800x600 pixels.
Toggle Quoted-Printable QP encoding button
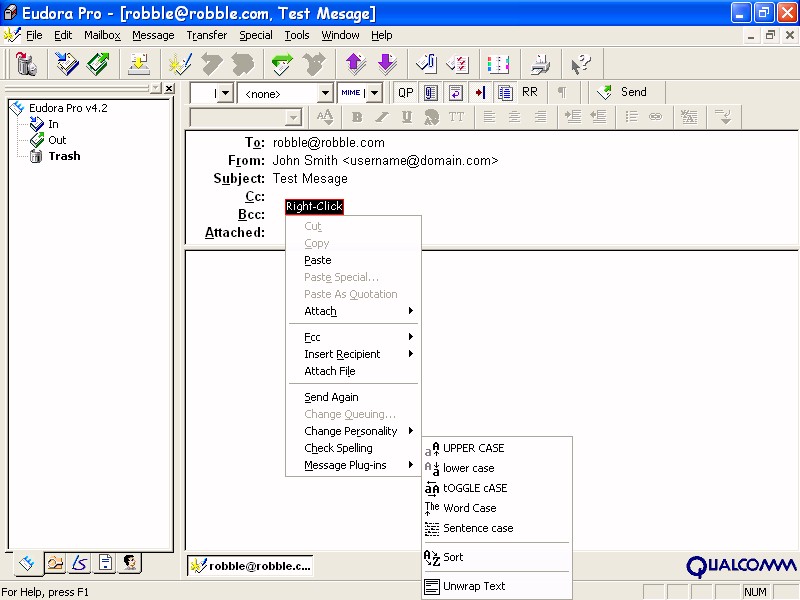[406, 92]
